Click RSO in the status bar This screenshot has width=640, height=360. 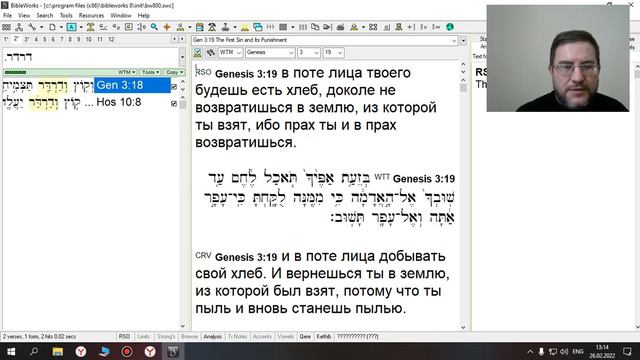[124, 336]
